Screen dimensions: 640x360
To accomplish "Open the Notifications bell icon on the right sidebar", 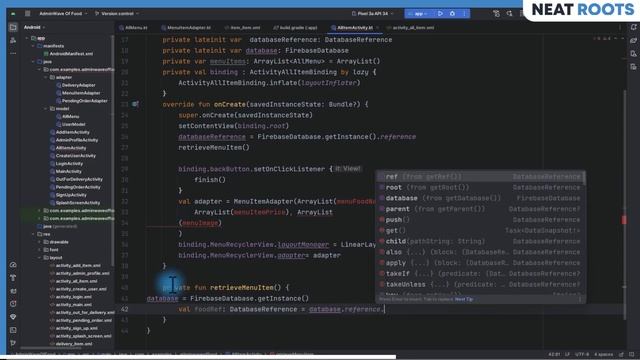I will 633,27.
